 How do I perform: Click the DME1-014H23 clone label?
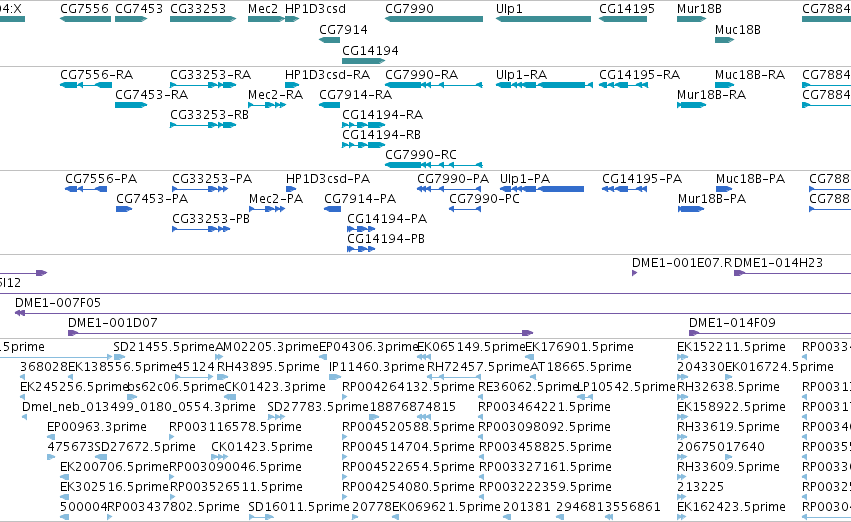point(778,263)
